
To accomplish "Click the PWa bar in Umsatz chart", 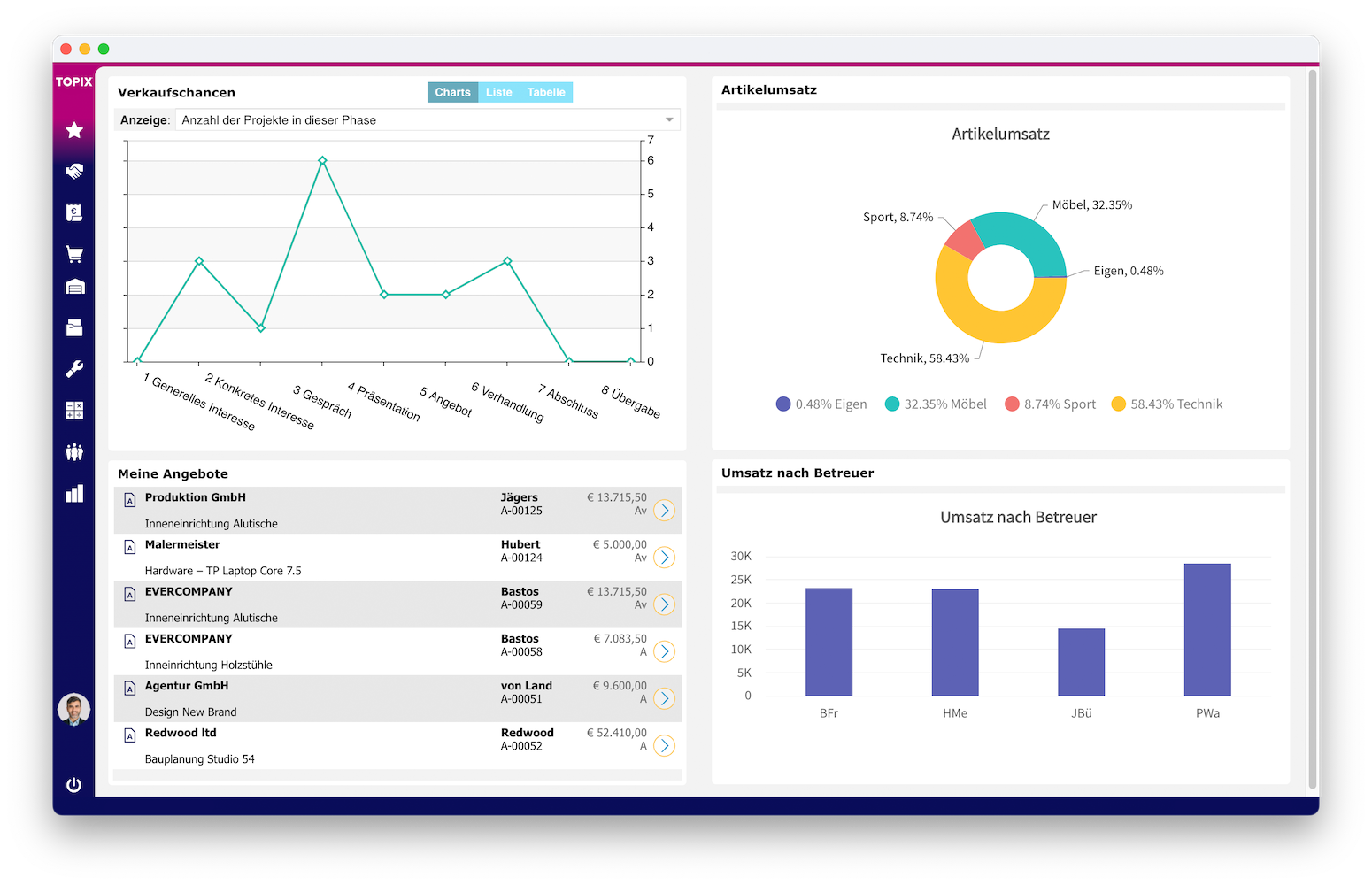I will (1207, 630).
